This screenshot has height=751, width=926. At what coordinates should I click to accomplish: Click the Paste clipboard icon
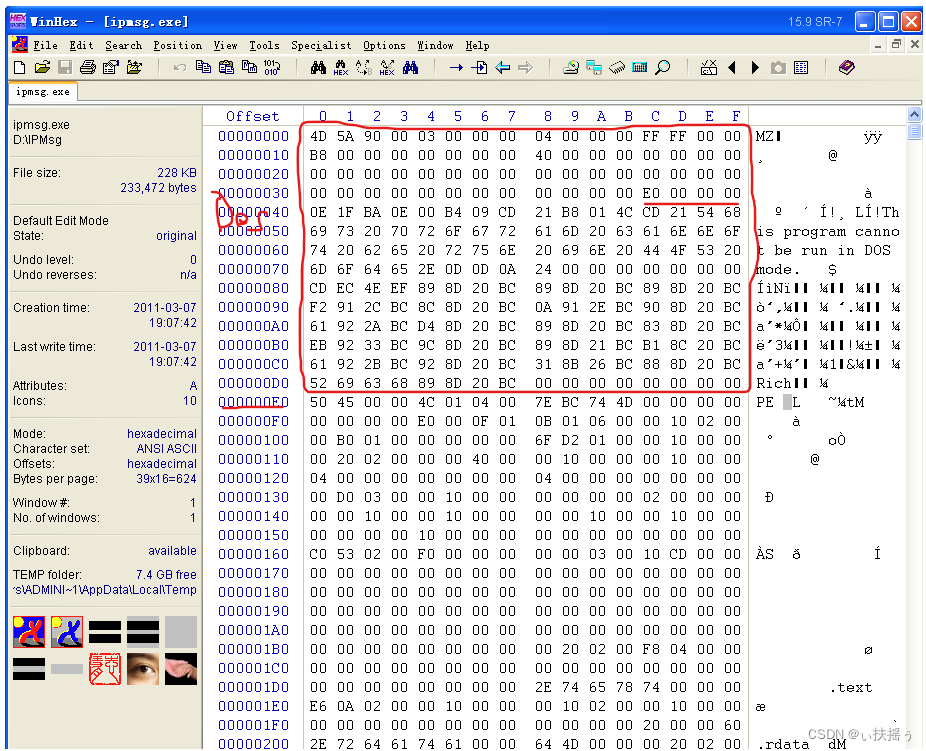[226, 67]
